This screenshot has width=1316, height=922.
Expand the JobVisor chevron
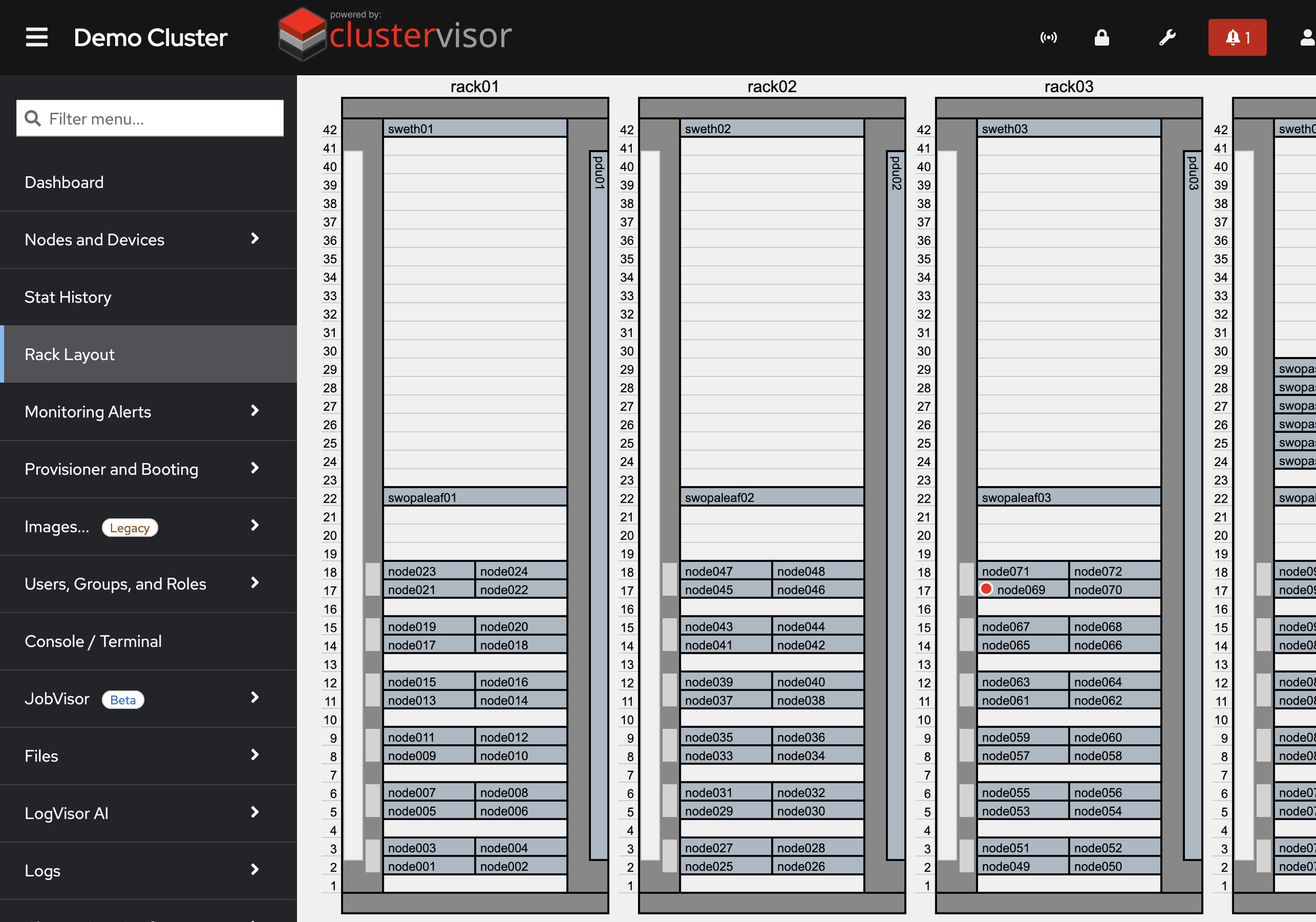[255, 697]
